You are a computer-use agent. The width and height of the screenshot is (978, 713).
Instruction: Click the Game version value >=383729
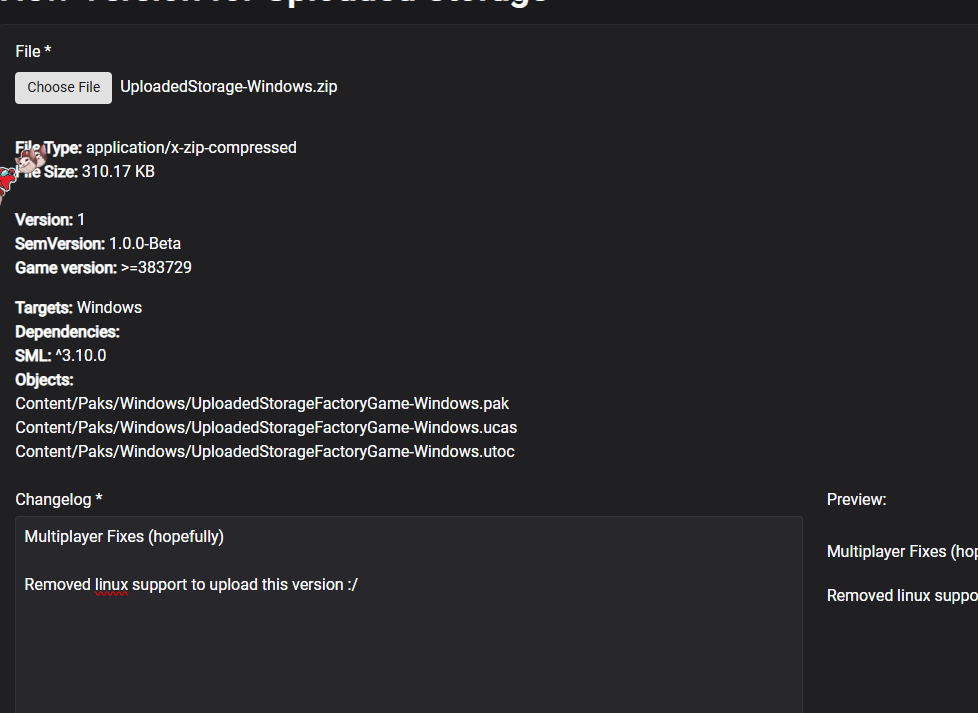pos(156,268)
